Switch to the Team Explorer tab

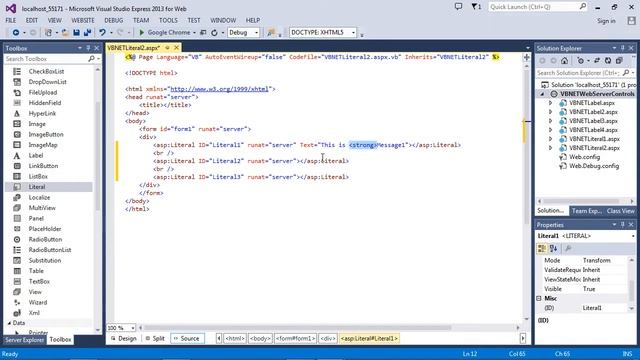click(587, 211)
